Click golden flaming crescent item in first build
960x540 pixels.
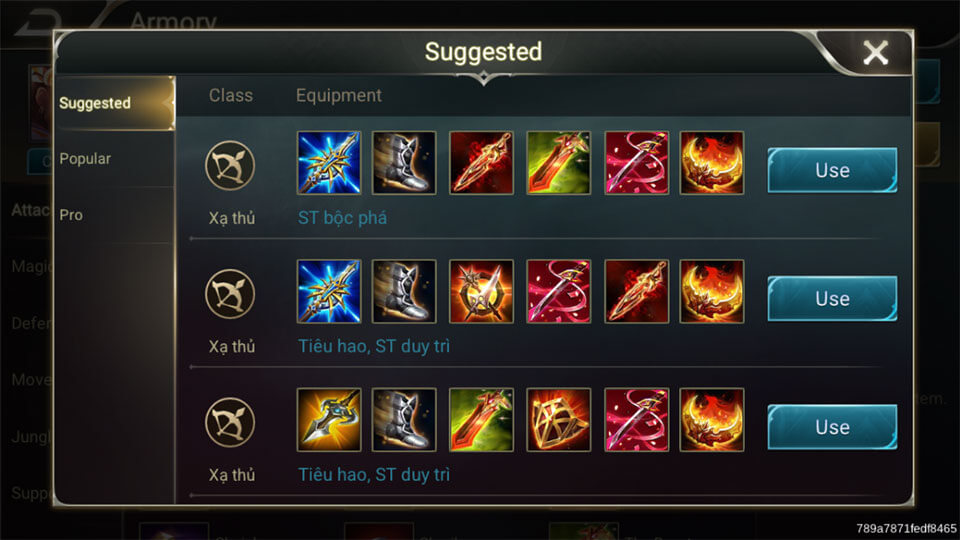pyautogui.click(x=712, y=163)
